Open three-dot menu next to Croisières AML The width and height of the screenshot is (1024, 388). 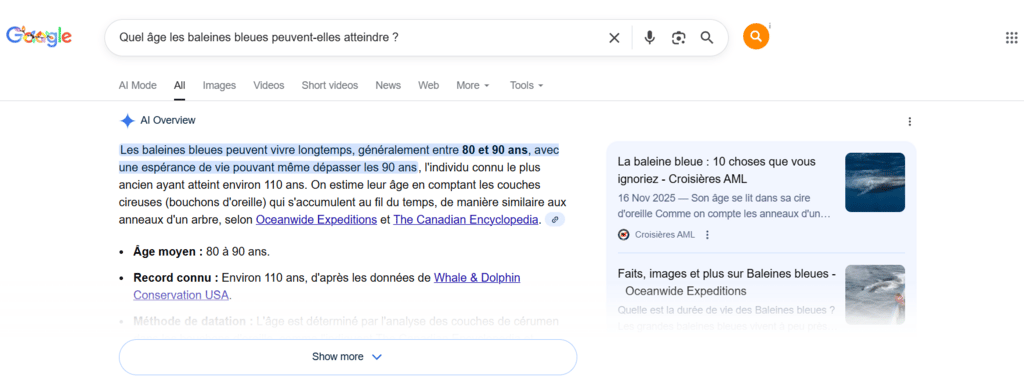(707, 234)
